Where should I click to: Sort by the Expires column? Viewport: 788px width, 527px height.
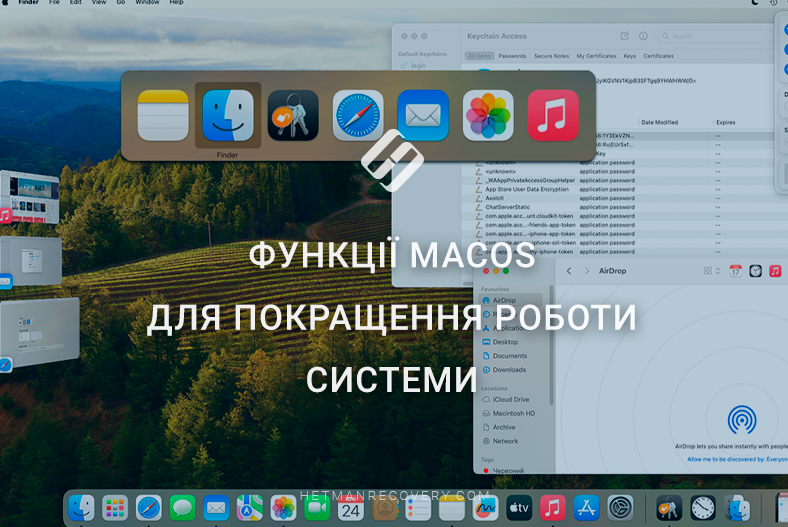tap(725, 122)
